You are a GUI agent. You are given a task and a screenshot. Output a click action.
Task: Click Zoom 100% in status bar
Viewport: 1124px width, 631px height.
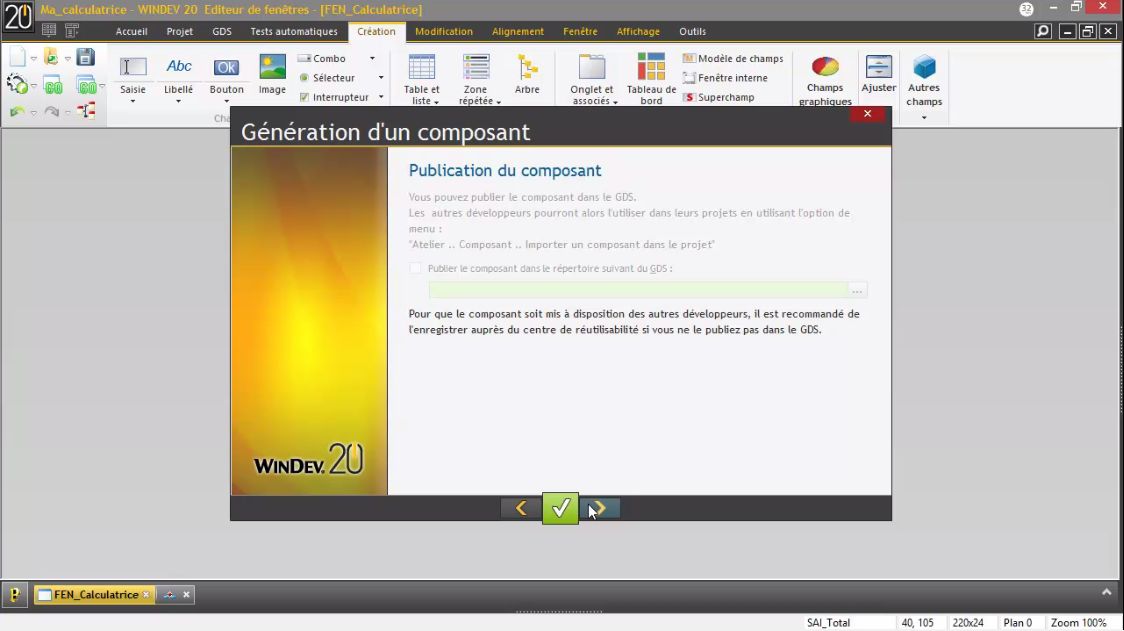click(x=1078, y=622)
